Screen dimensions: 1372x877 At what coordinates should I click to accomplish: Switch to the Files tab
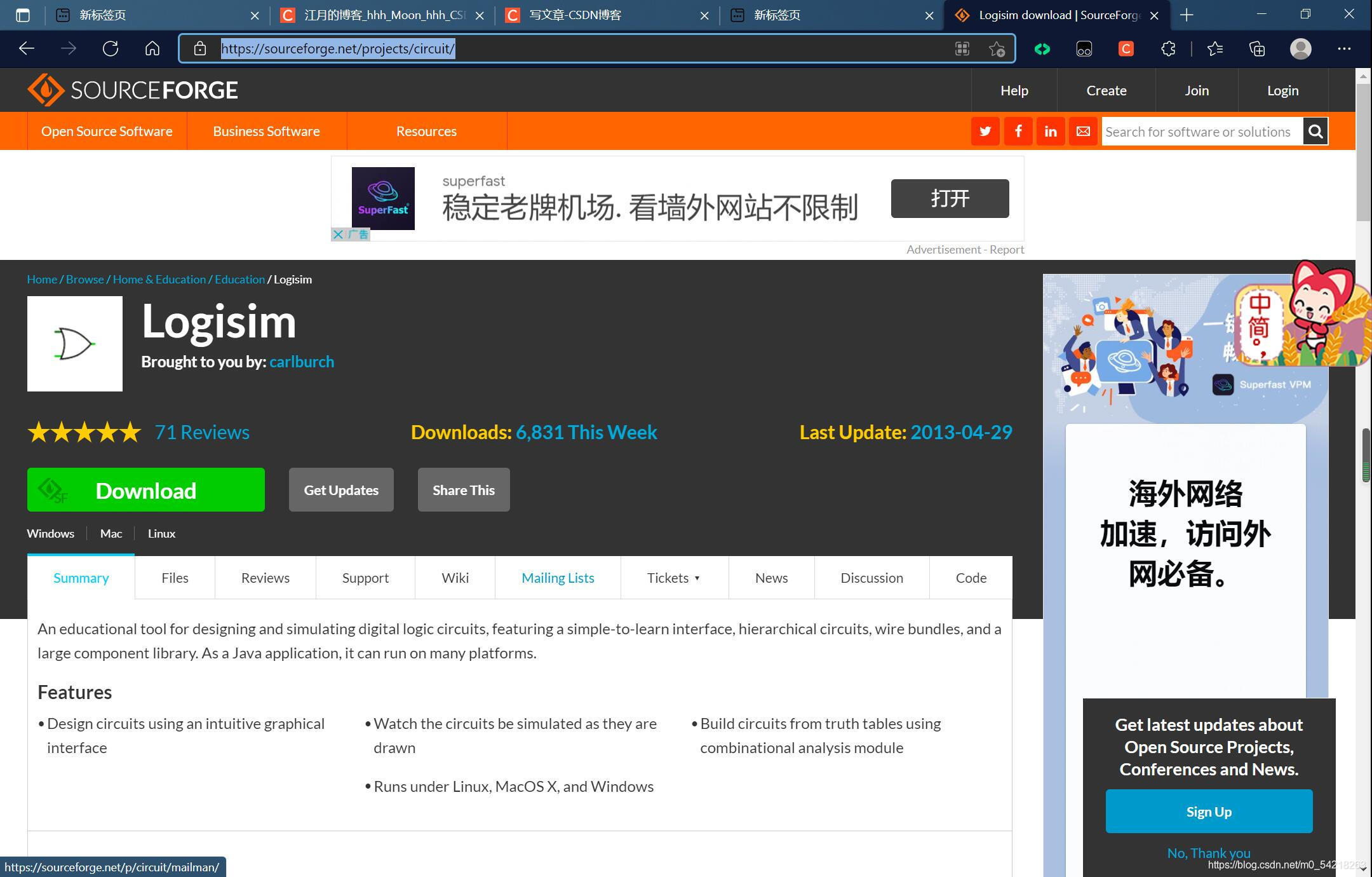[x=174, y=578]
